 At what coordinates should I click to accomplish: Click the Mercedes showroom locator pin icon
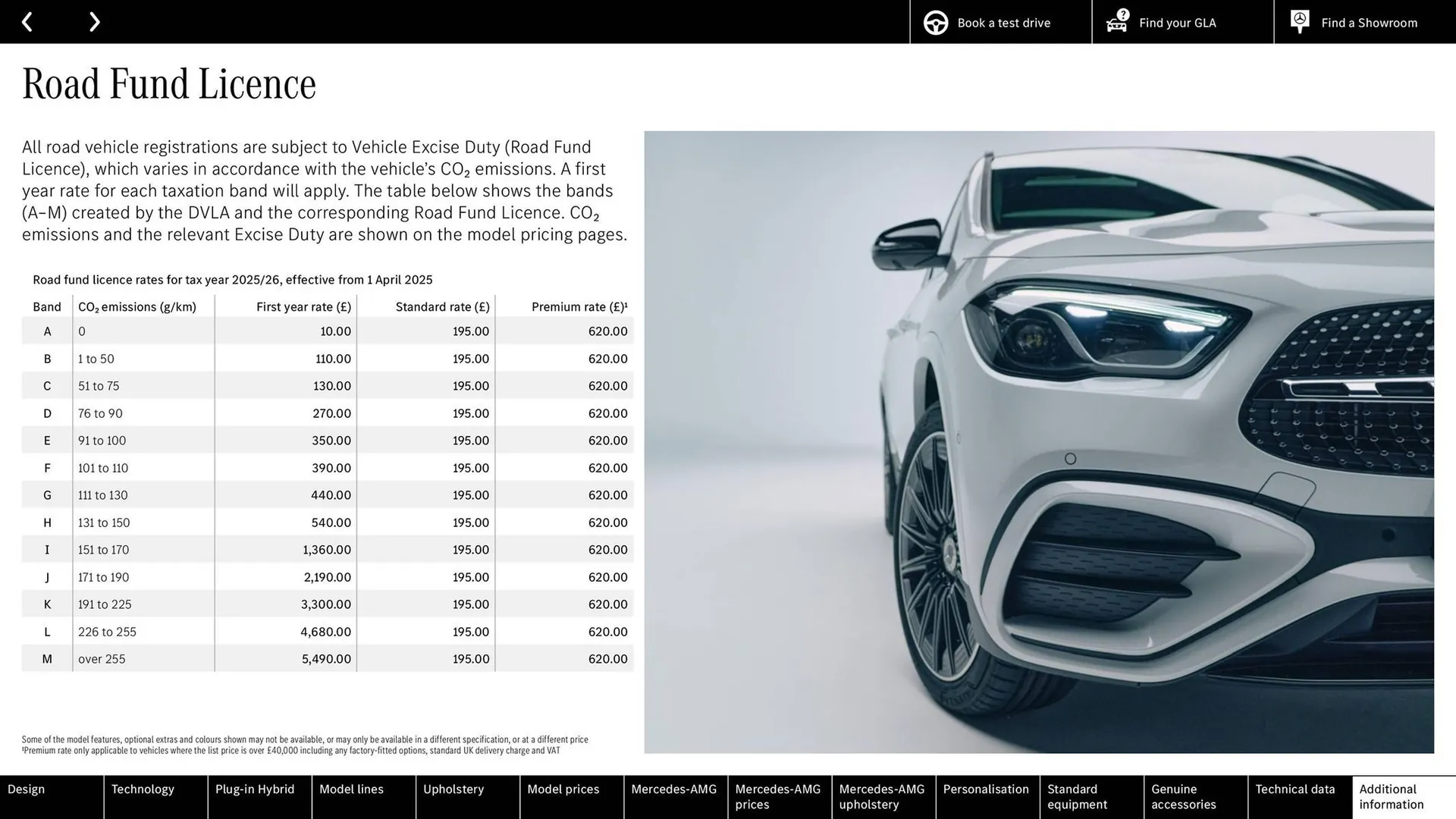(1299, 21)
